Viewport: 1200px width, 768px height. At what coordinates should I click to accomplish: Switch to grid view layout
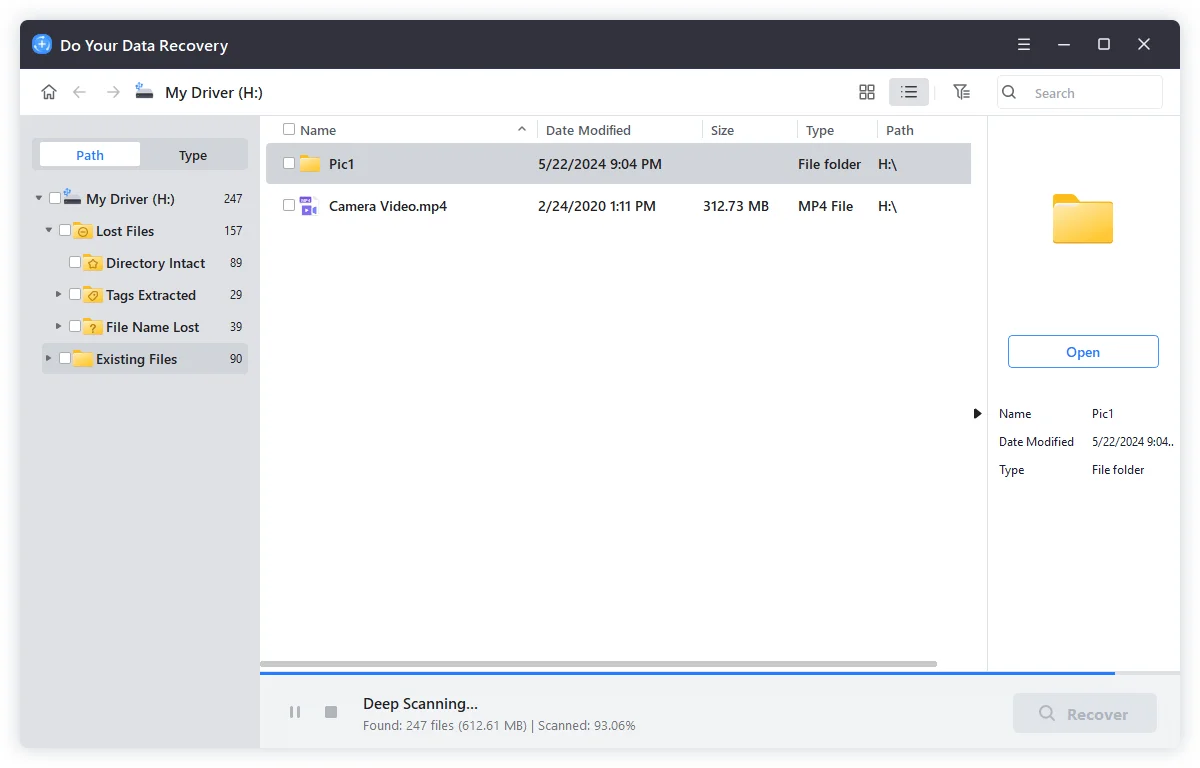point(866,91)
